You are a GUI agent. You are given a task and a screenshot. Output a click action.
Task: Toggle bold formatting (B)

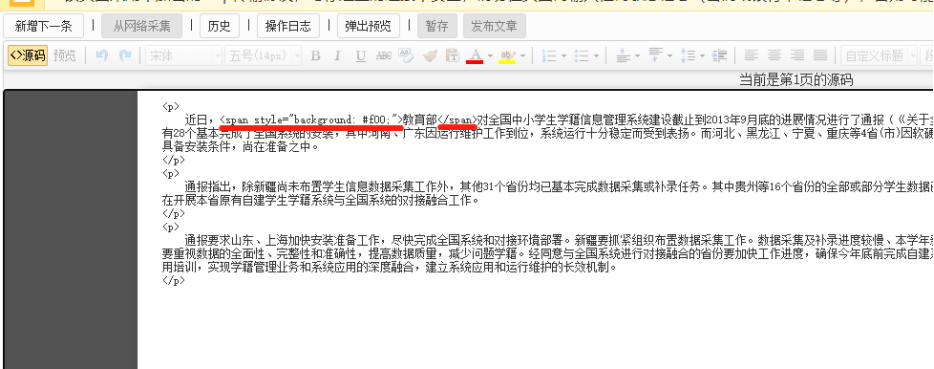(x=316, y=56)
